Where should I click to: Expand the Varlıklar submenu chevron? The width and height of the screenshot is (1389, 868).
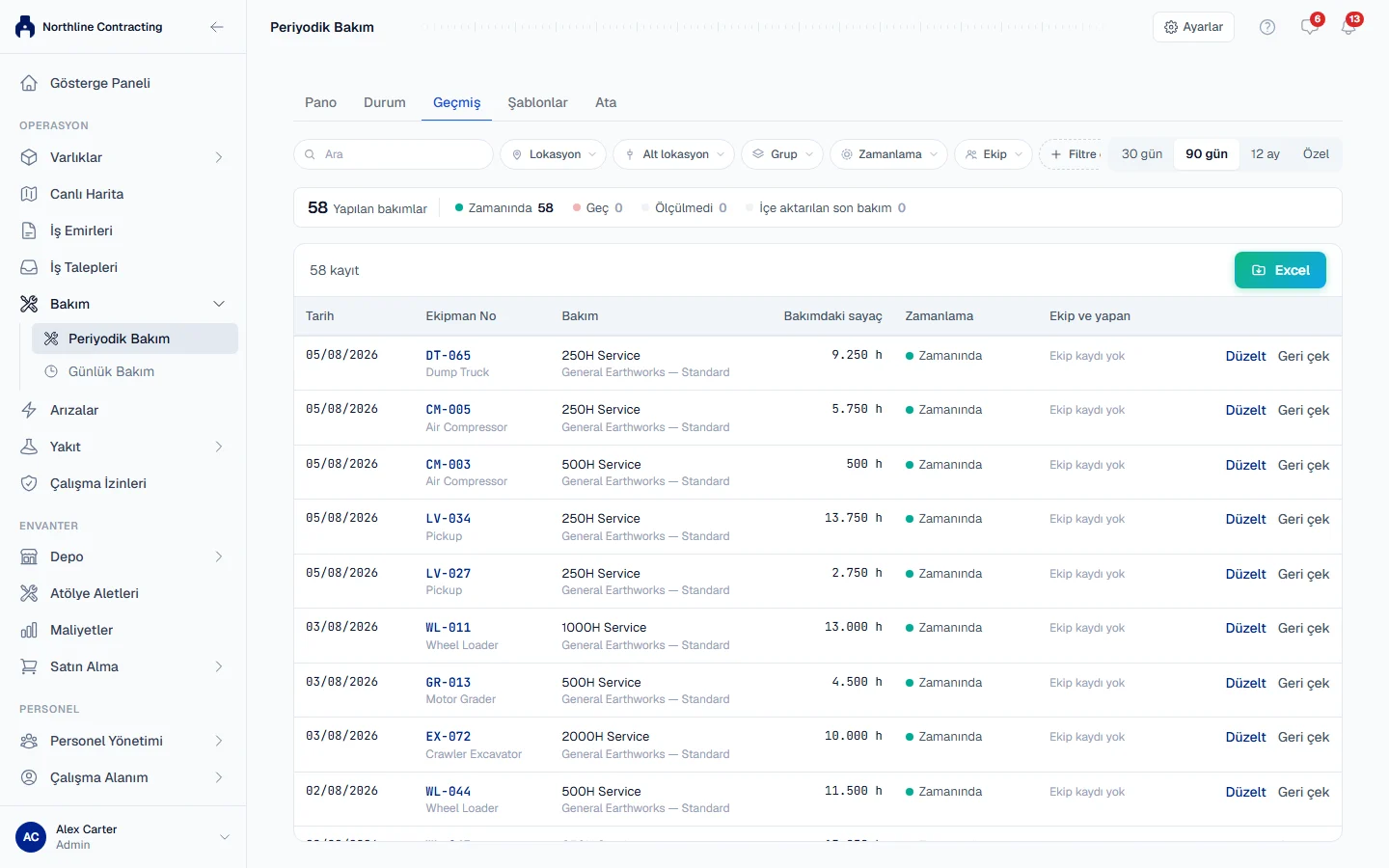pyautogui.click(x=219, y=157)
